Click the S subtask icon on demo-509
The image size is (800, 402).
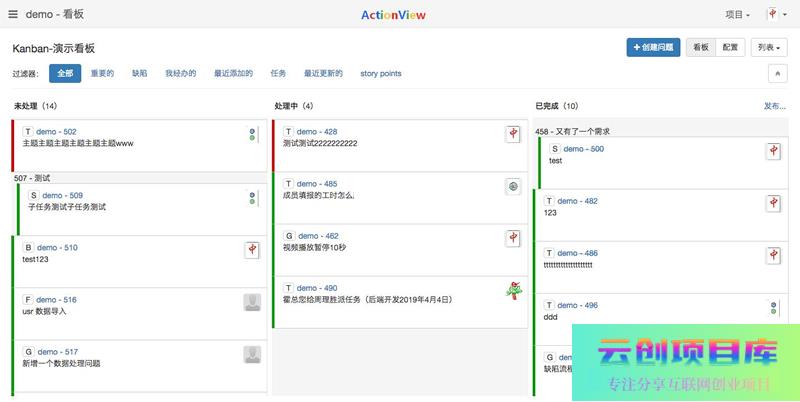pyautogui.click(x=34, y=196)
